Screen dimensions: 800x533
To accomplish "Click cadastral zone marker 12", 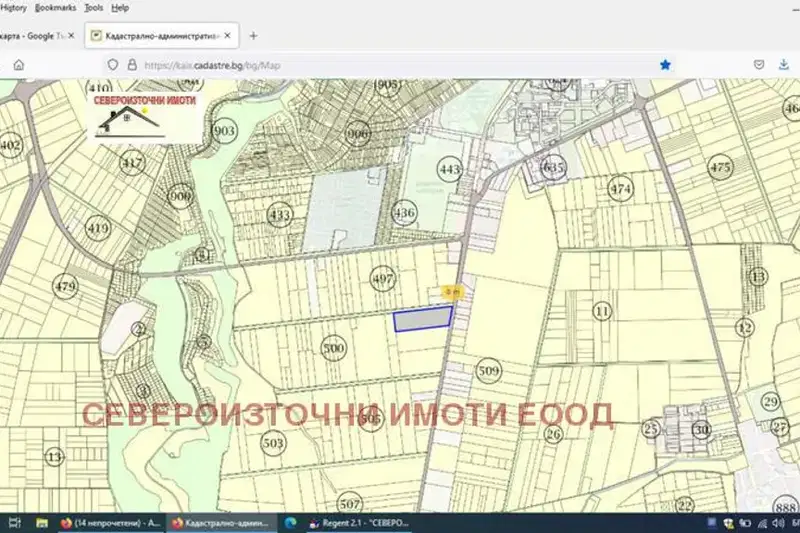I will 745,327.
